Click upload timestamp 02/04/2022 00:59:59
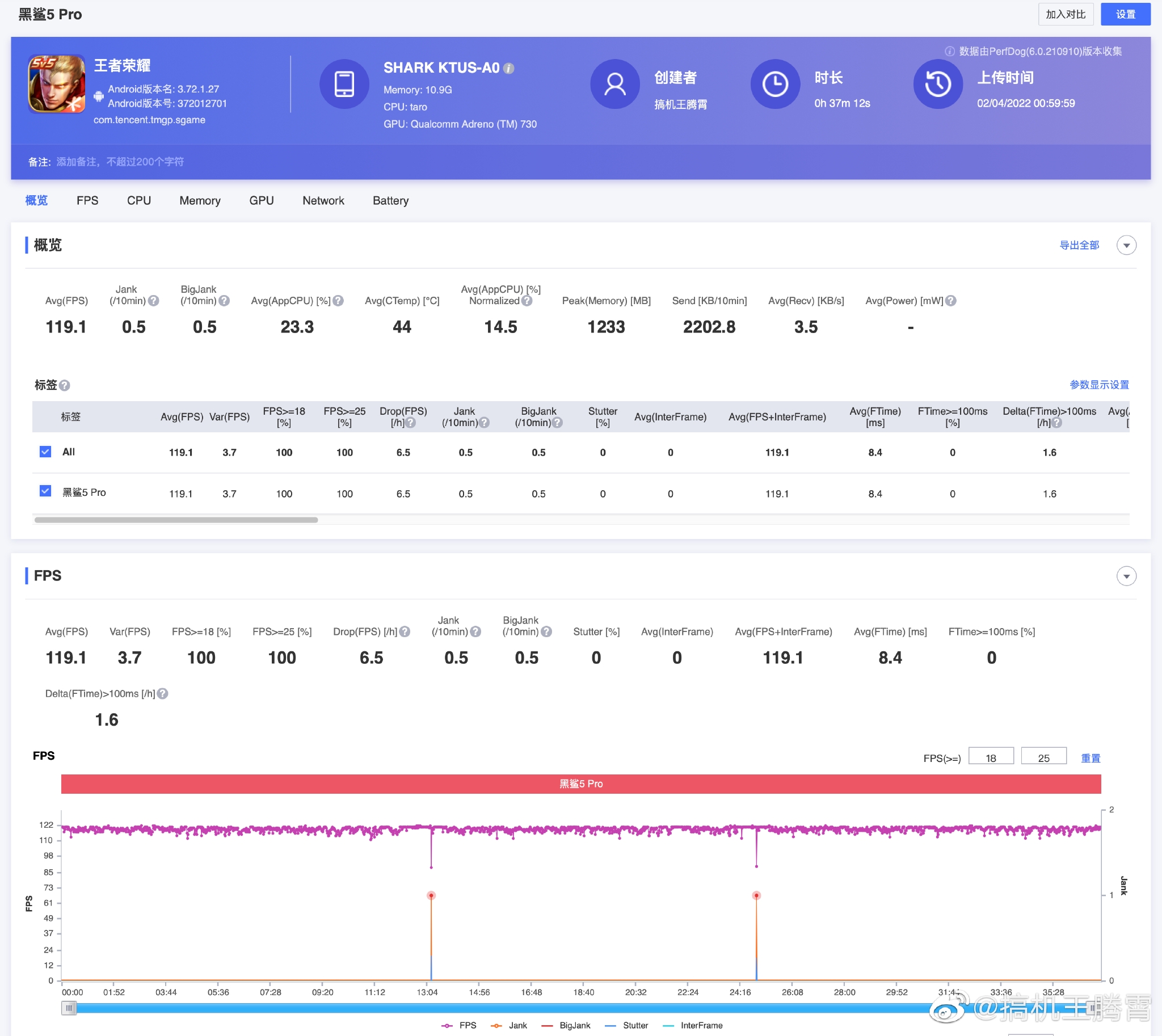Image resolution: width=1162 pixels, height=1036 pixels. (1025, 103)
